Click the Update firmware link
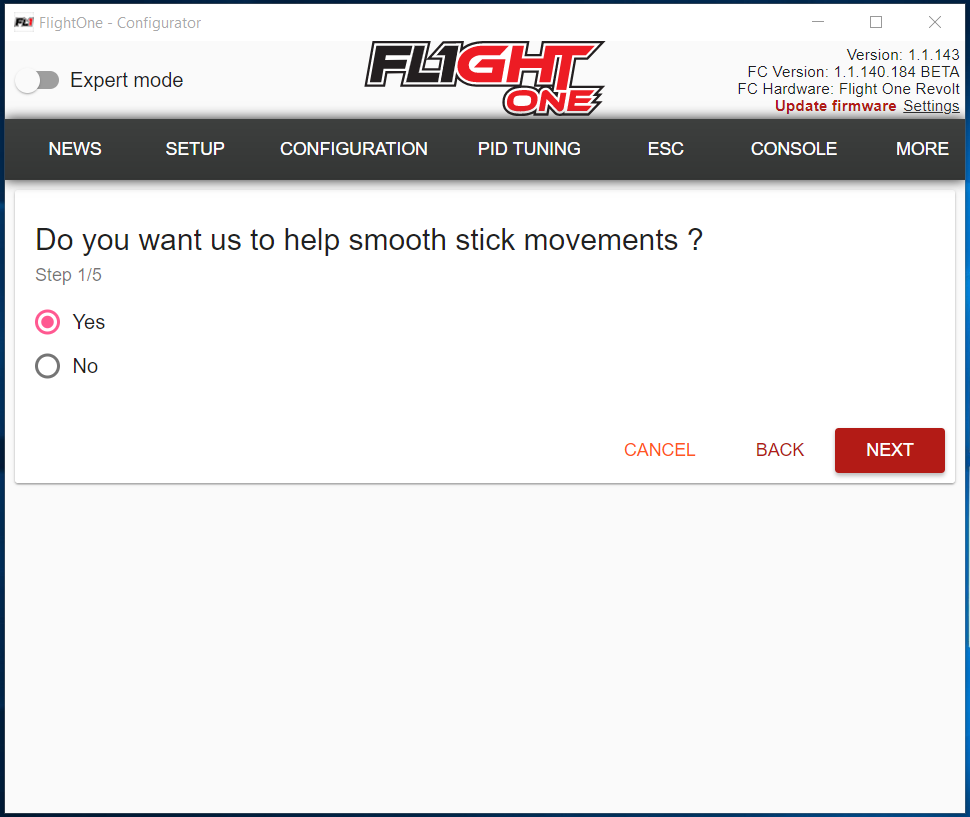Image resolution: width=970 pixels, height=817 pixels. (835, 106)
